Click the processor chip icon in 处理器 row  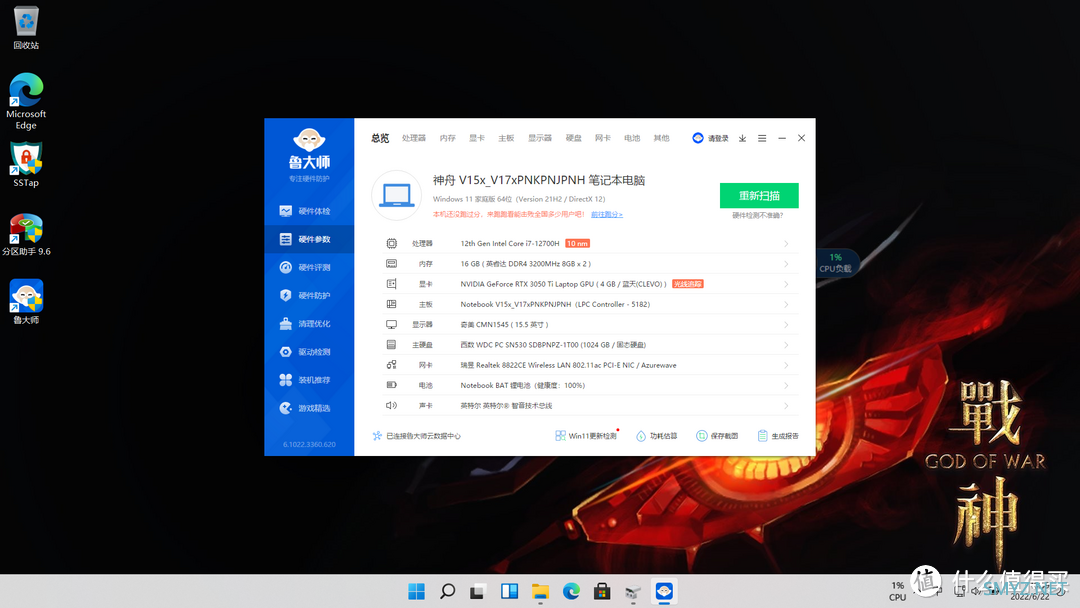391,244
